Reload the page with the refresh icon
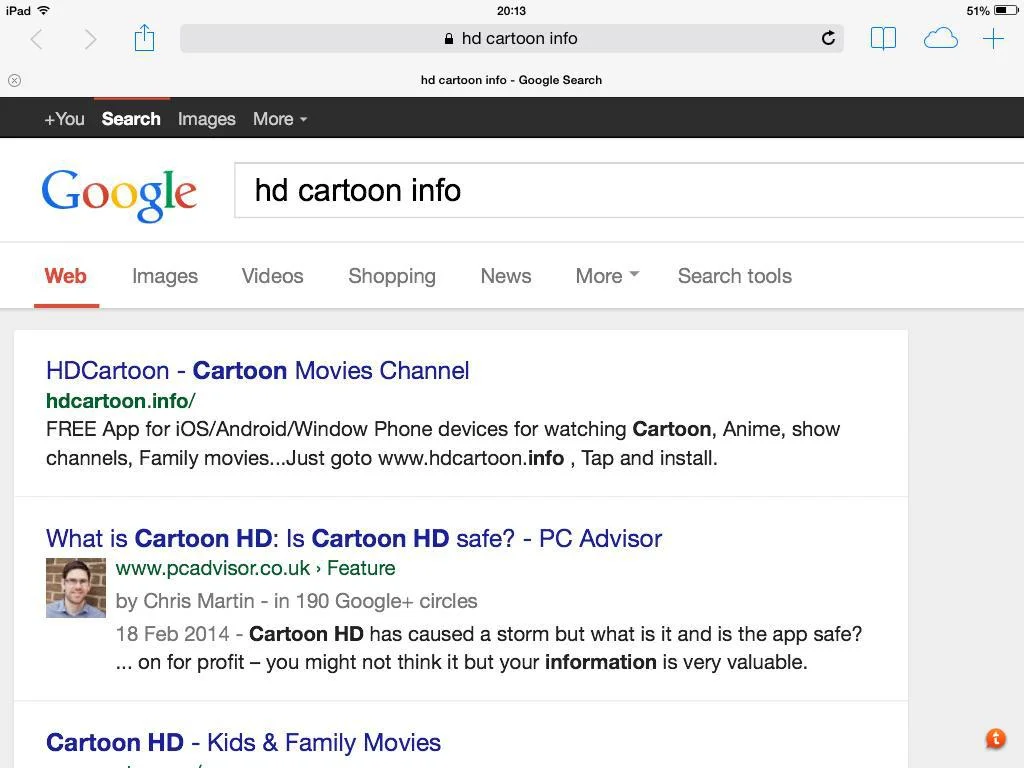The width and height of the screenshot is (1024, 768). coord(828,38)
